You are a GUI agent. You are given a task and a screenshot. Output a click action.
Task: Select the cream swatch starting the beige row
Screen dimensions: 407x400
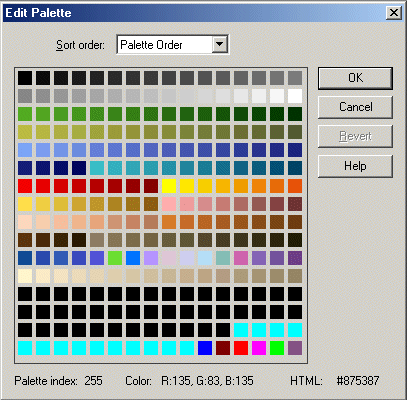(x=25, y=276)
